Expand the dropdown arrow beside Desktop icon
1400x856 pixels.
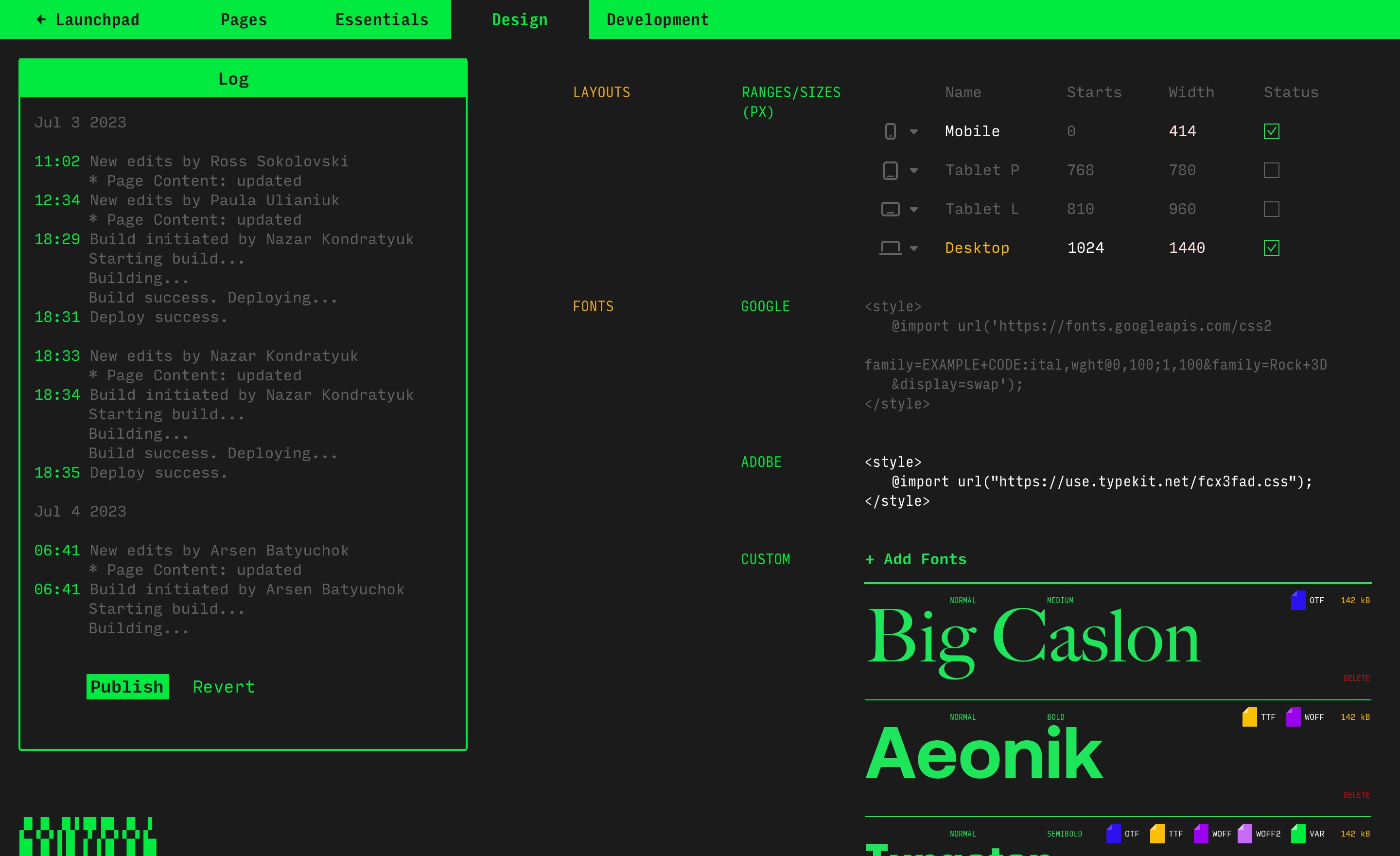coord(913,249)
